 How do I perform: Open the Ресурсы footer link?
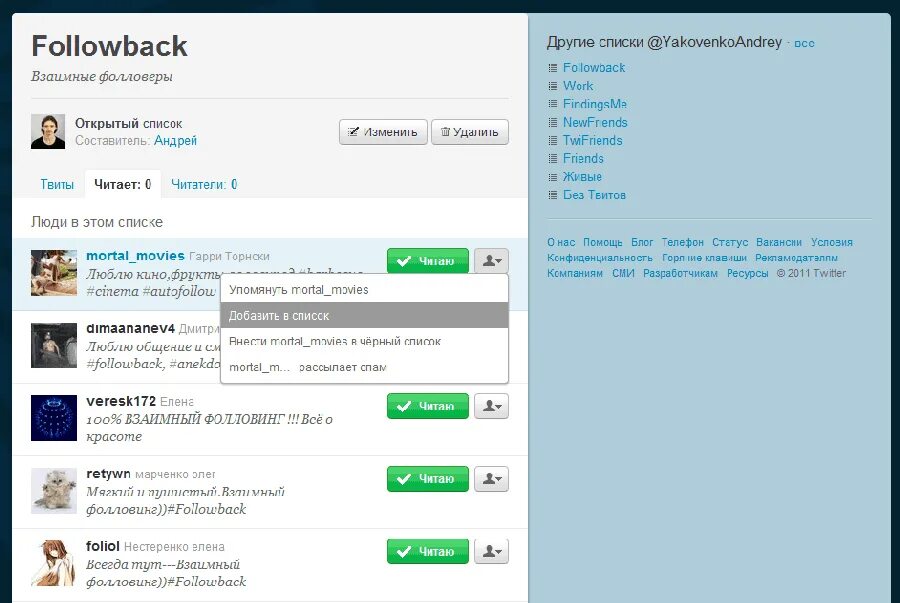747,273
